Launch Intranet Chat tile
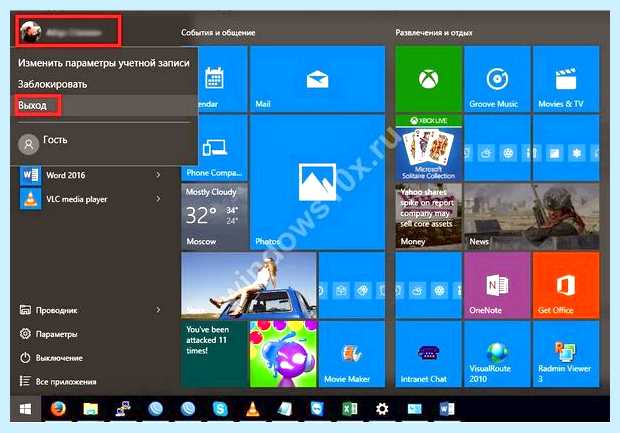Viewport: 620px width, 433px height. pyautogui.click(x=429, y=354)
